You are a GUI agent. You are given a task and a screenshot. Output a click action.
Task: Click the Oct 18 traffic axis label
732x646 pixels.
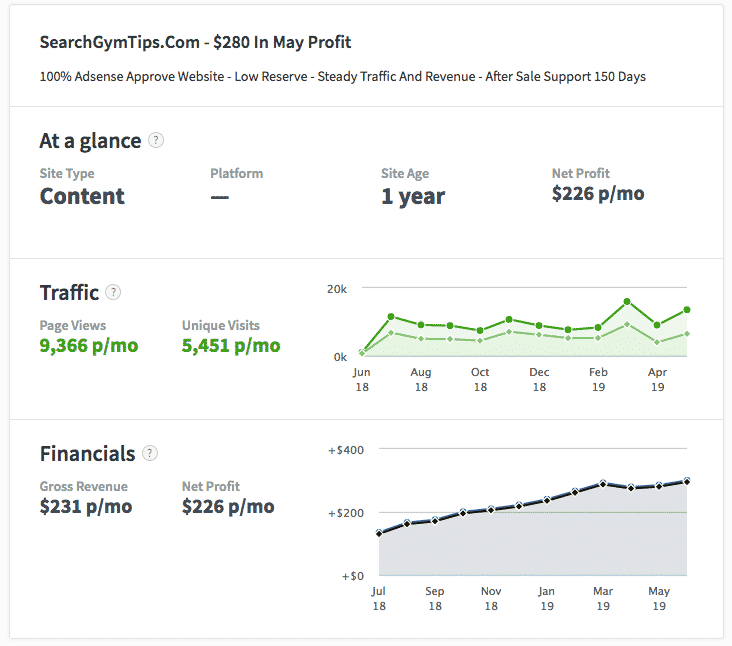(480, 379)
